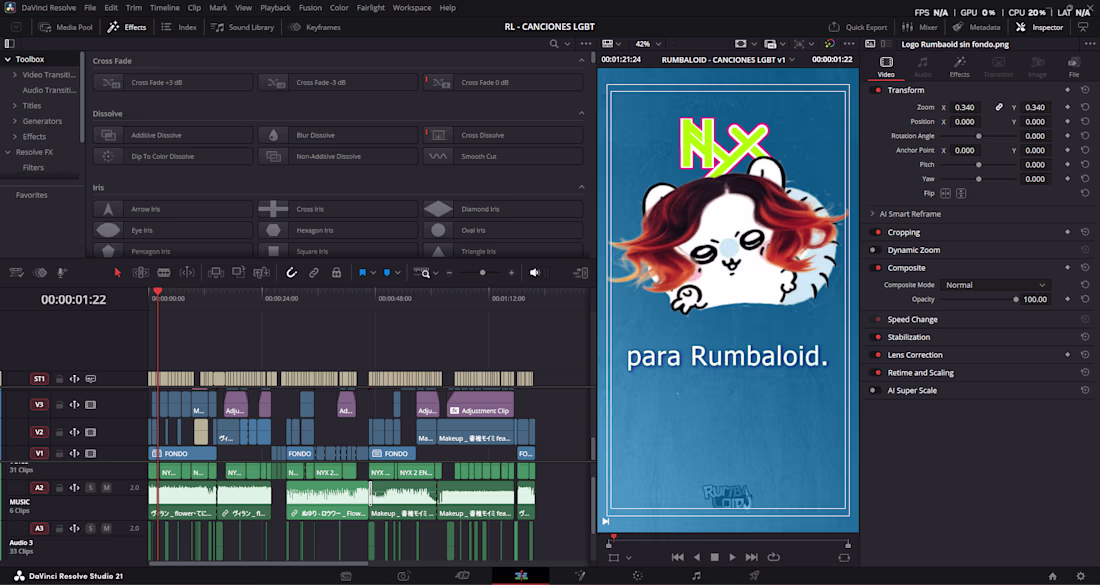Screen dimensions: 1100x585
Task: Click the Opacity slider handle
Action: click(1015, 300)
